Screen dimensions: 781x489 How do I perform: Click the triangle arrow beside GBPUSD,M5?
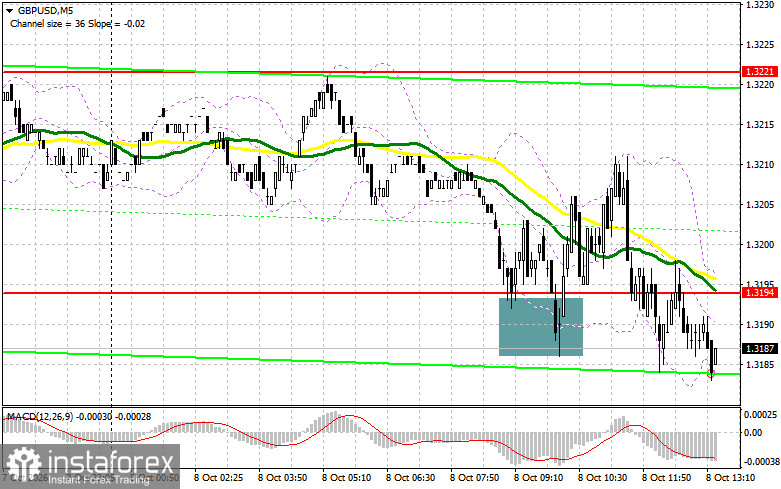pos(9,10)
